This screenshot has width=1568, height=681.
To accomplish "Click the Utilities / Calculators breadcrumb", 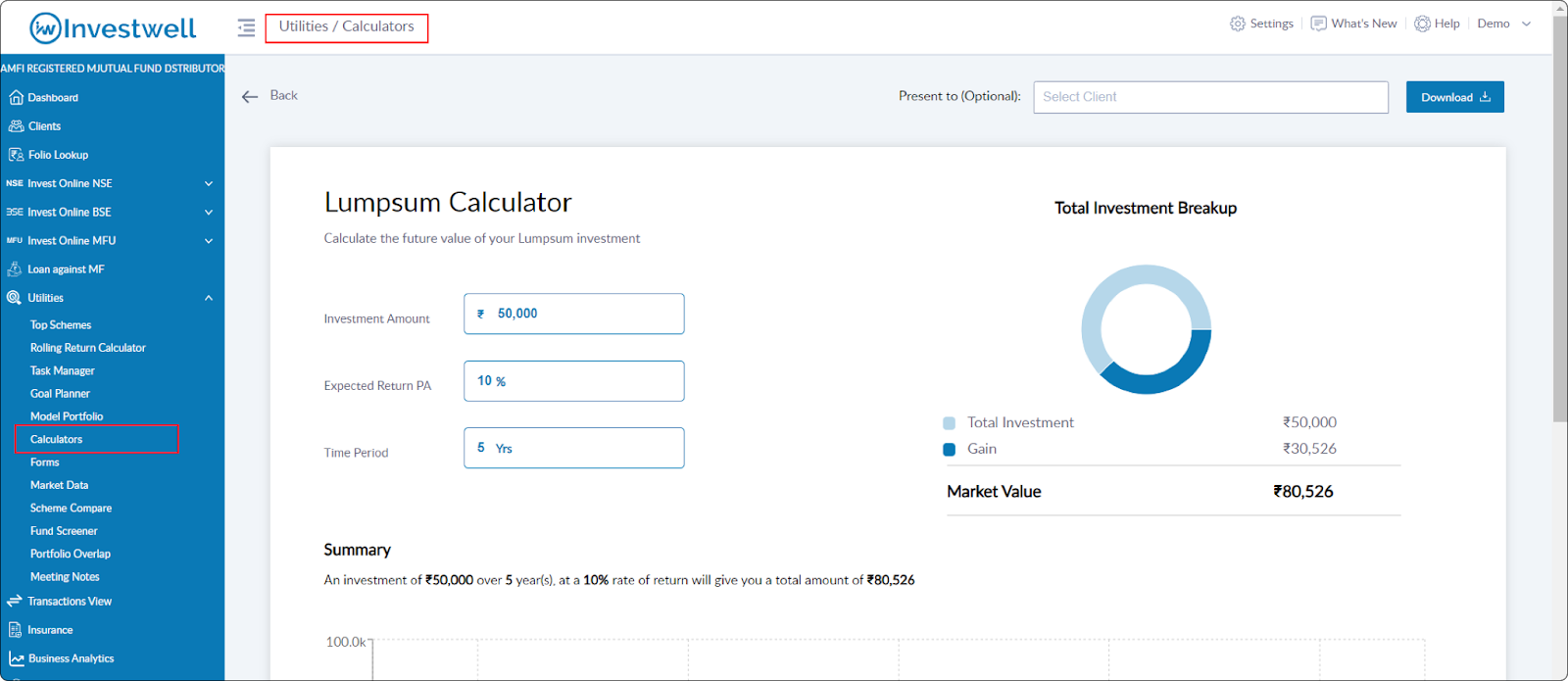I will [347, 26].
